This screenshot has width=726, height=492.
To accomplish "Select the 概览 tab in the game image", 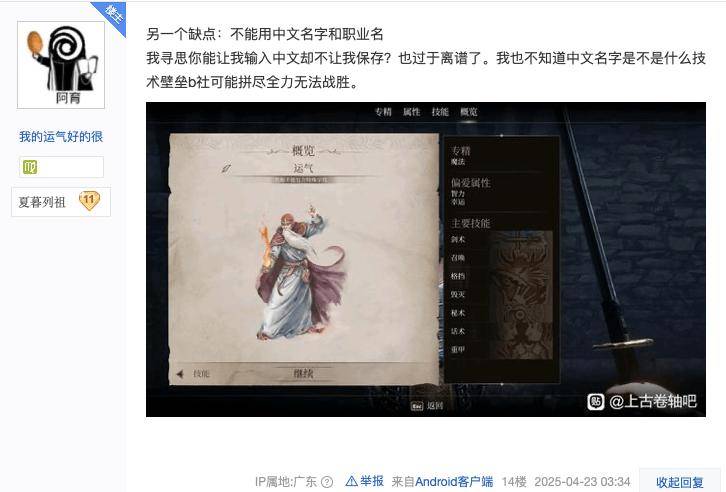I will [x=469, y=112].
